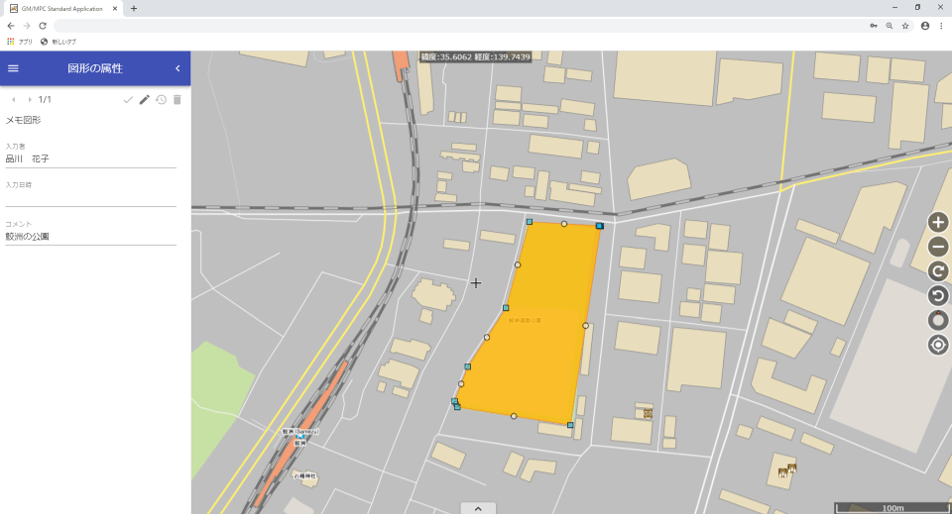Zoom in the map with plus button

tap(938, 222)
